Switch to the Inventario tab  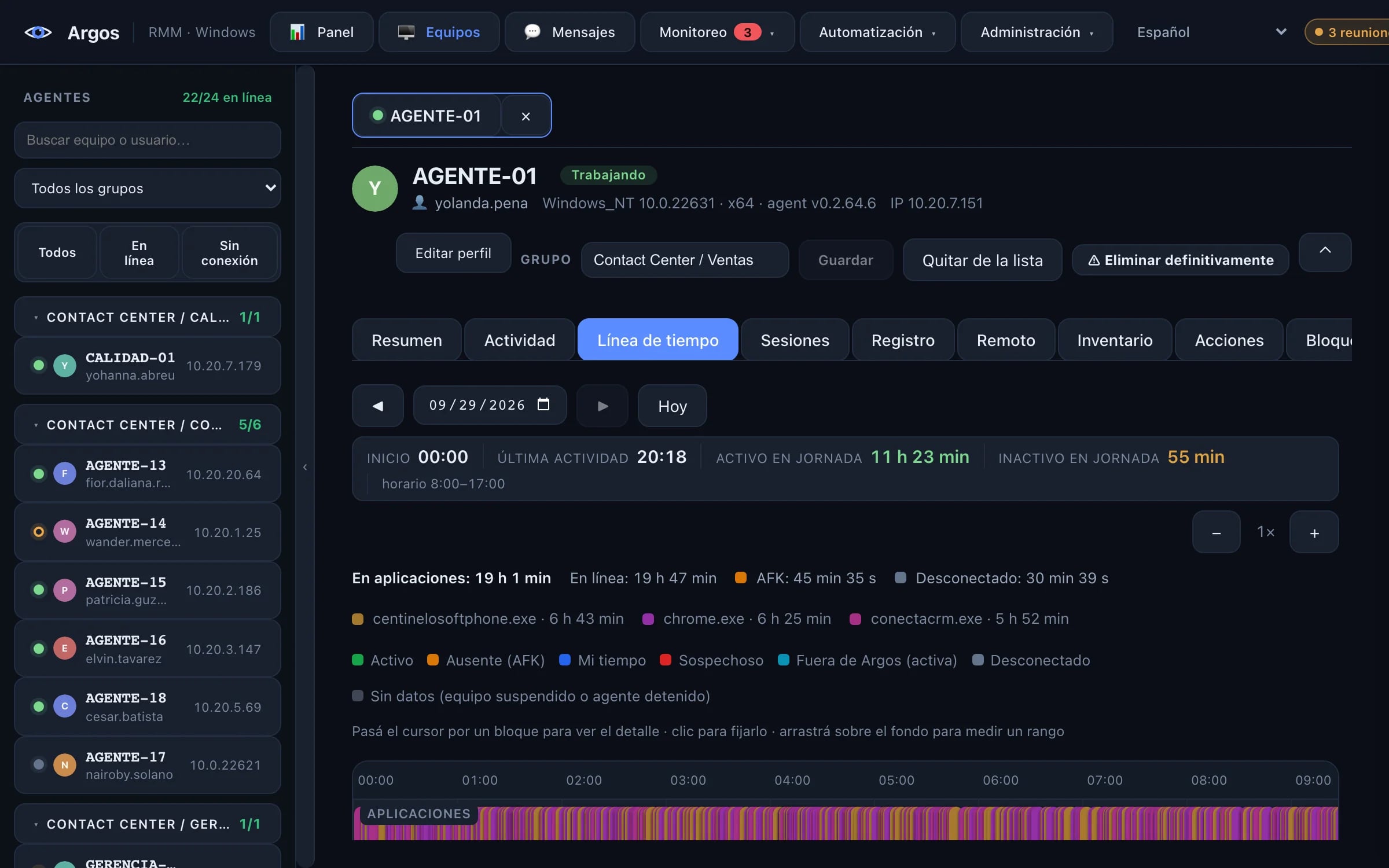[x=1115, y=340]
